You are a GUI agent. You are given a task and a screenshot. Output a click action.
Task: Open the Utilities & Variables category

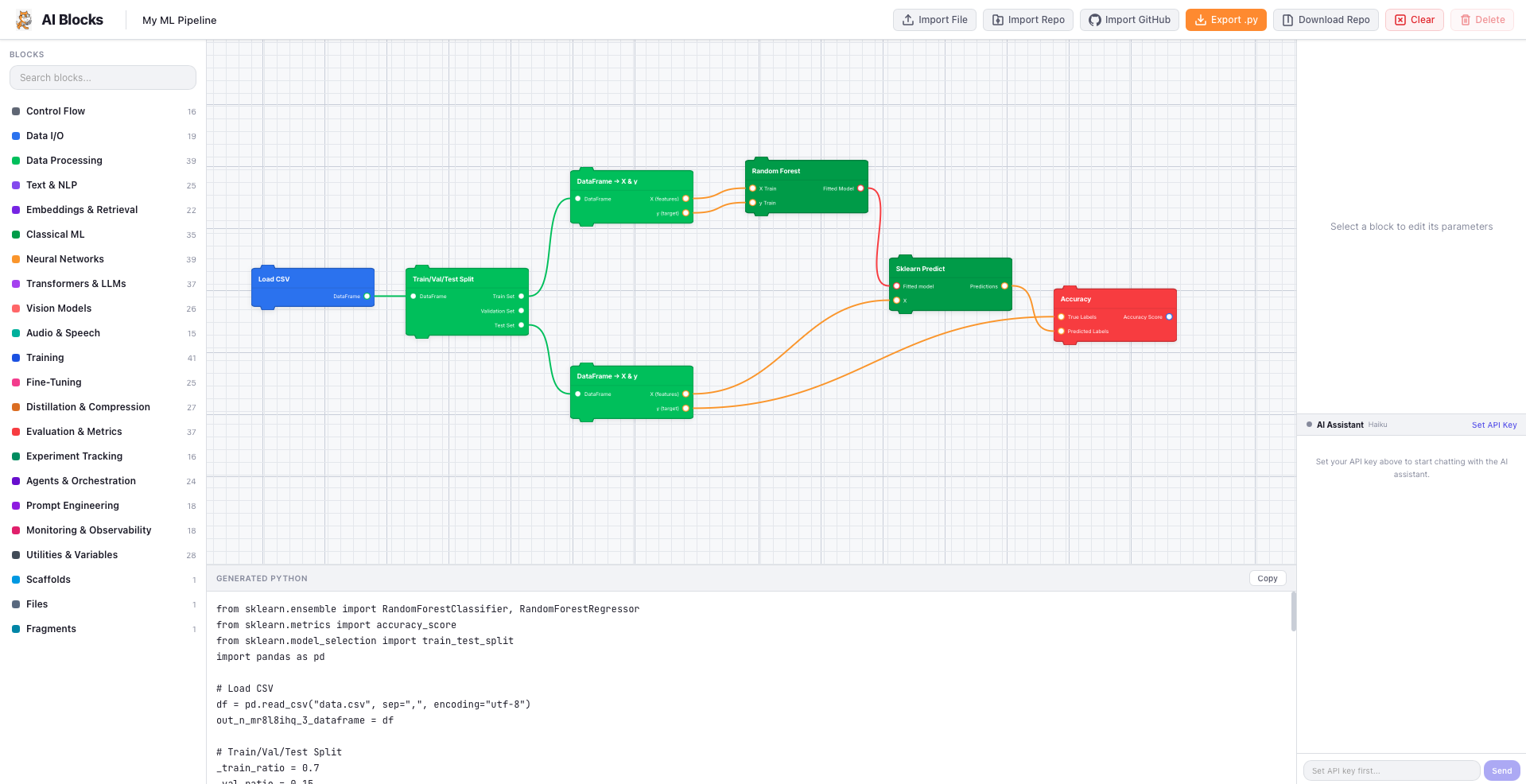103,555
